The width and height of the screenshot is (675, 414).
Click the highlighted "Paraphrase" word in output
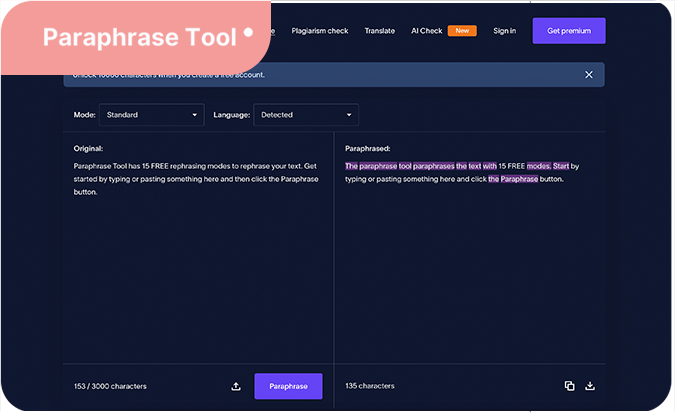click(x=519, y=179)
